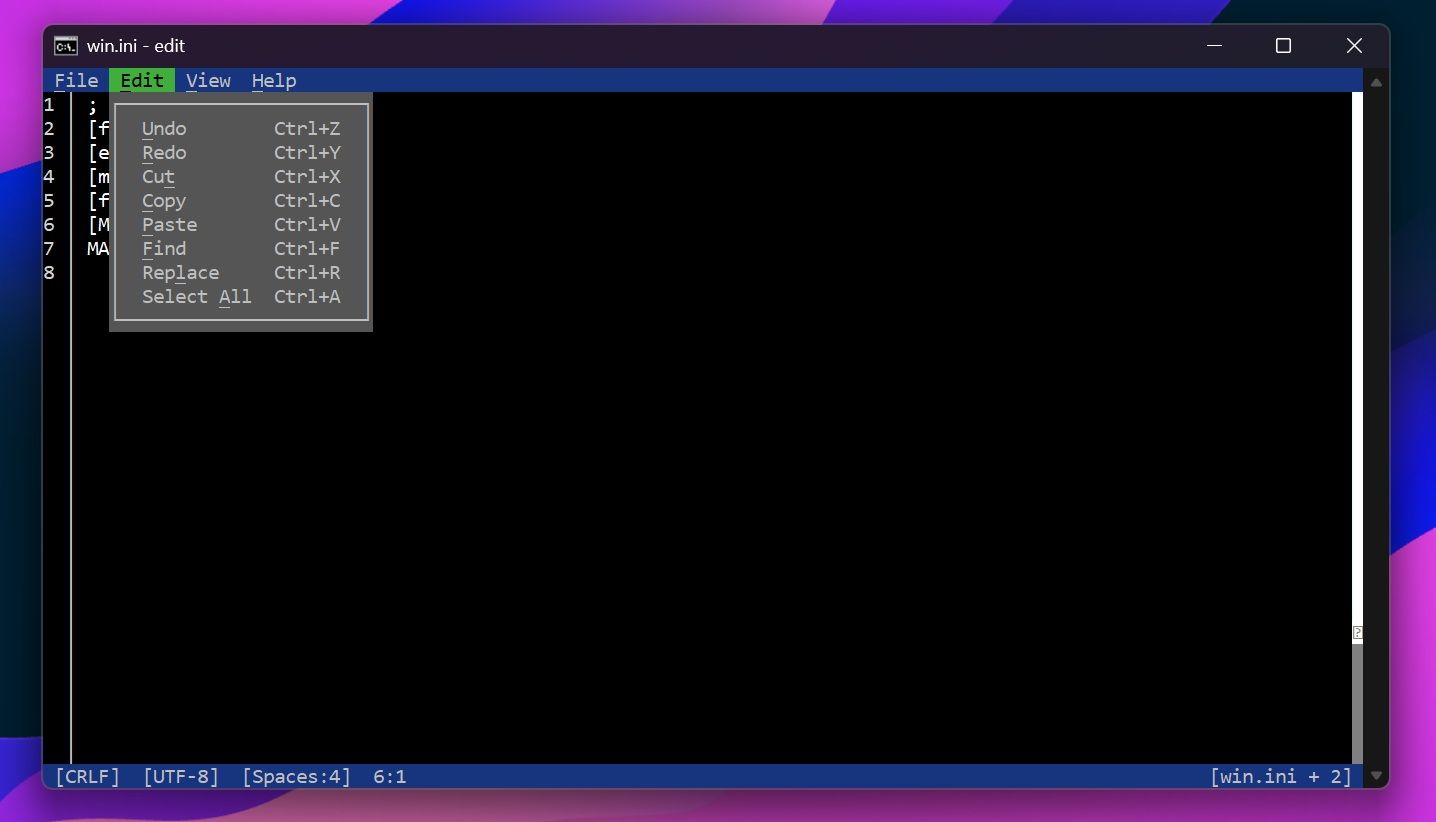Click the win.ini + 2 document indicator
The width and height of the screenshot is (1436, 822).
click(1281, 776)
